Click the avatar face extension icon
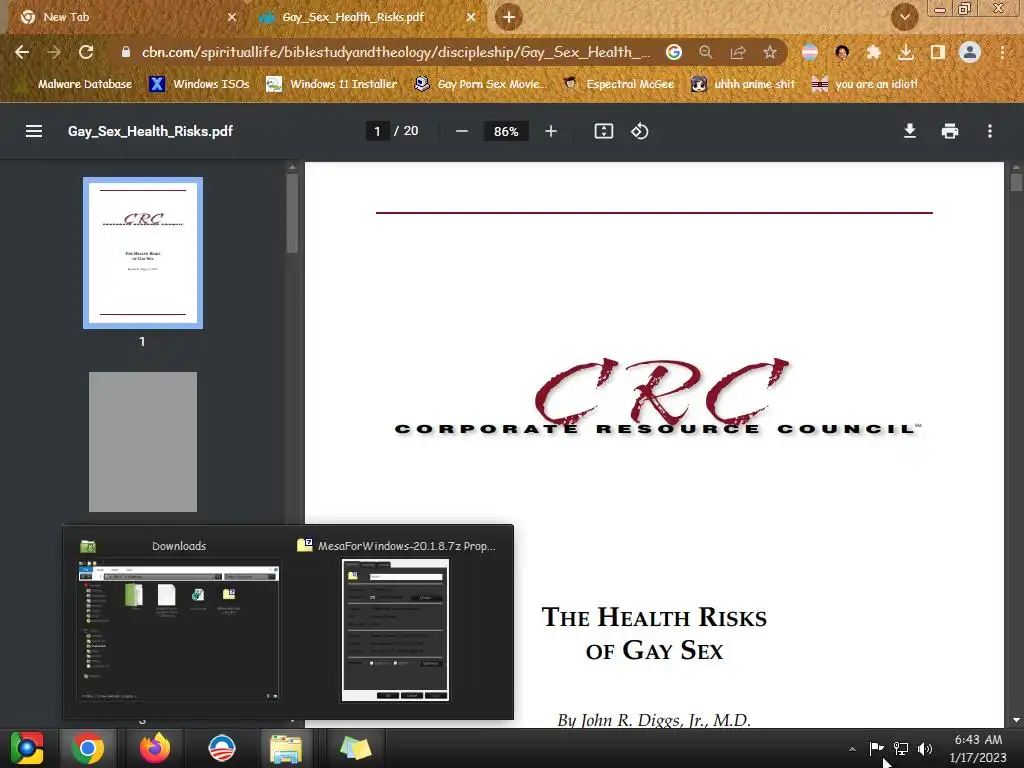The width and height of the screenshot is (1024, 768). [842, 52]
